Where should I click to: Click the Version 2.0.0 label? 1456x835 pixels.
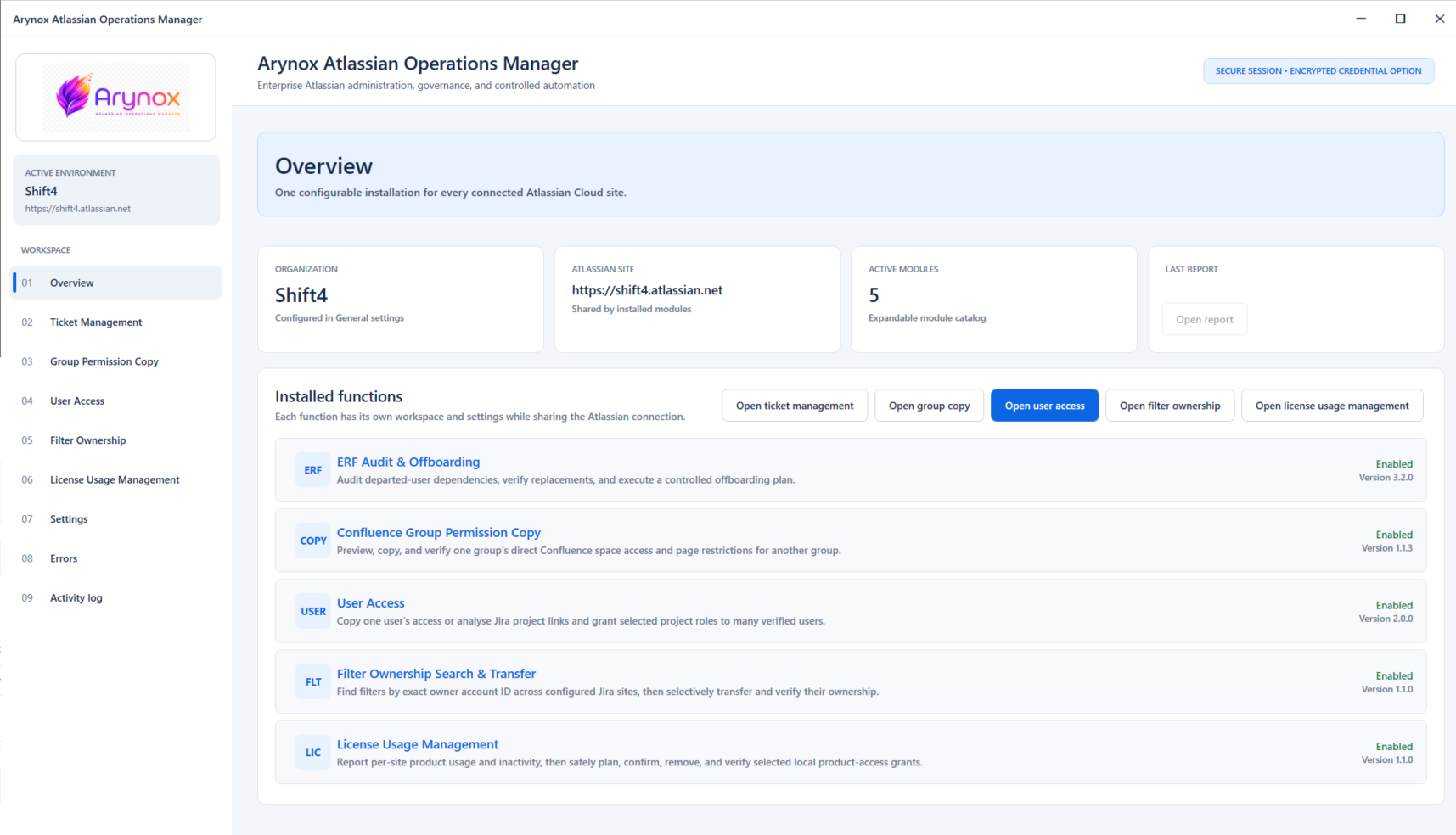(x=1386, y=619)
